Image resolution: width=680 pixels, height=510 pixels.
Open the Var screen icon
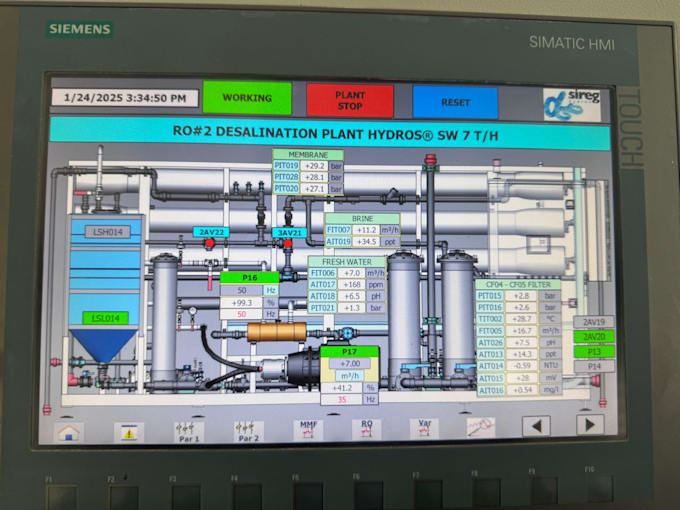424,428
